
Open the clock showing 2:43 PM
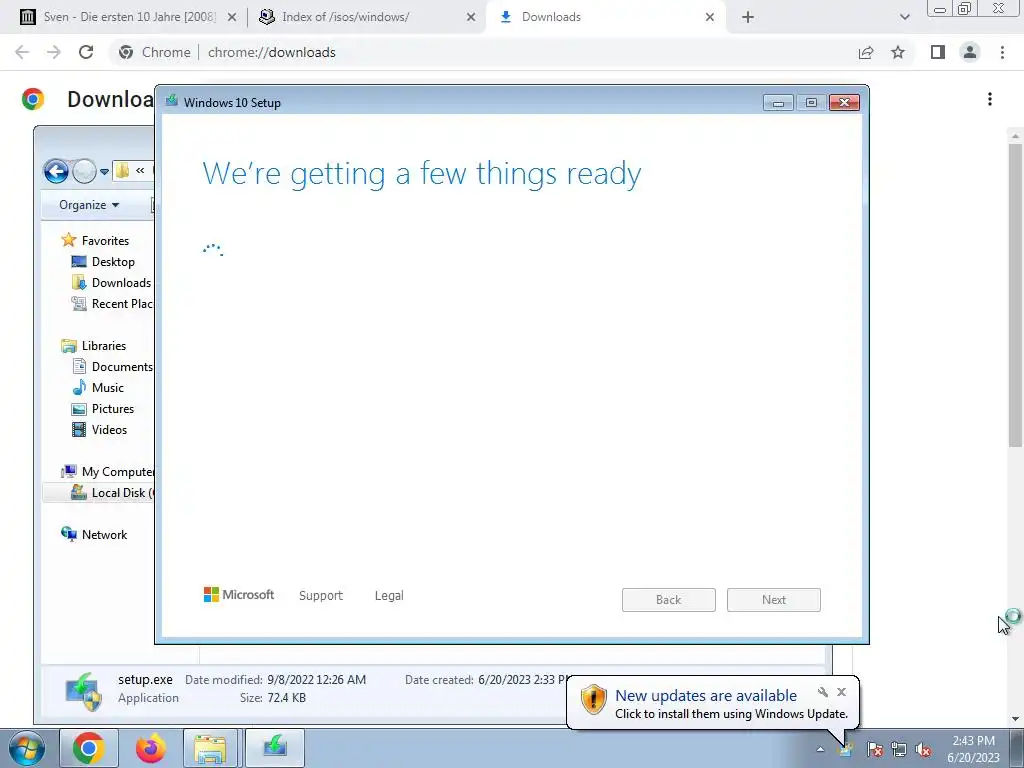tap(973, 749)
